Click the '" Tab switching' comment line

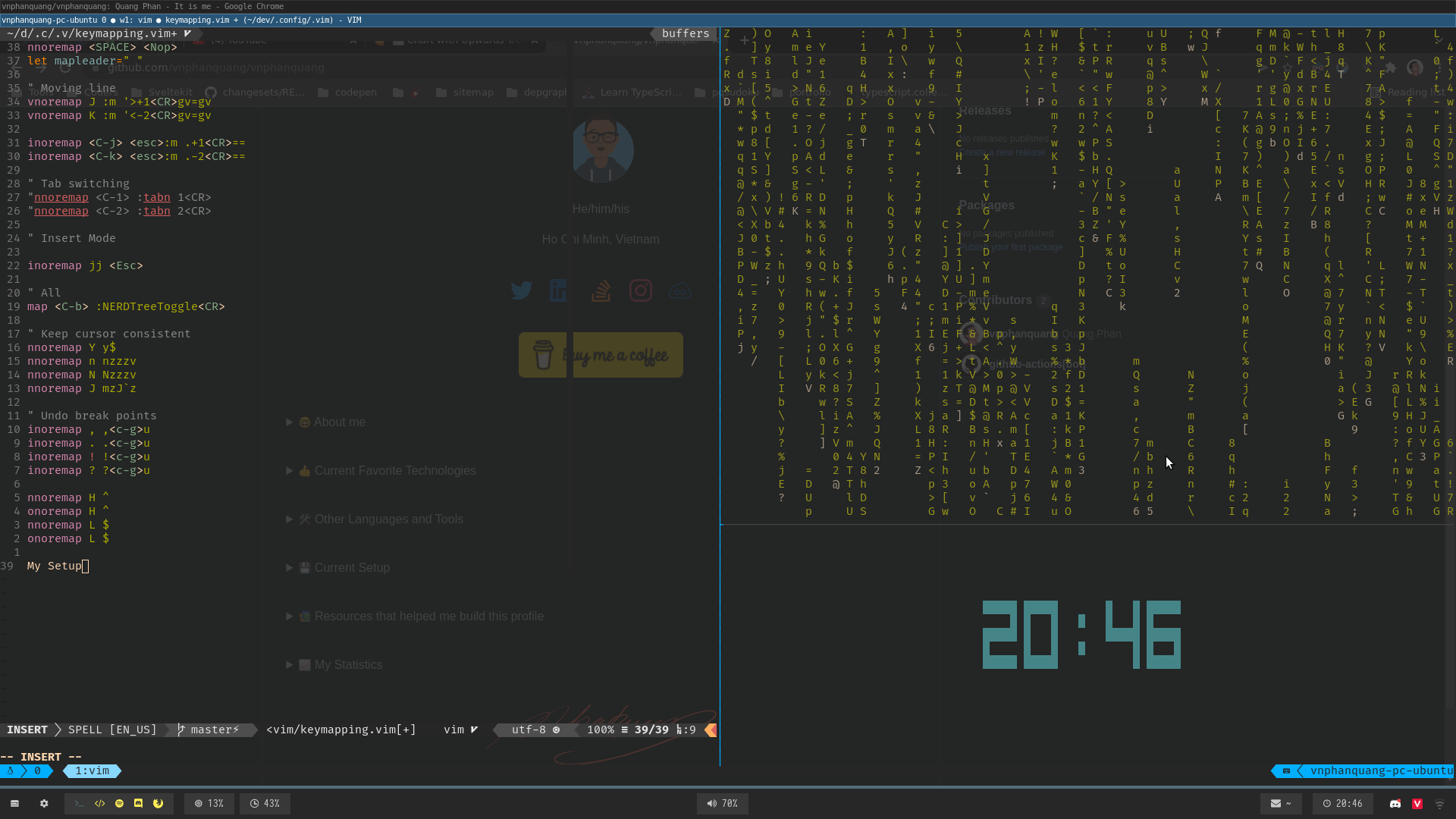(x=78, y=184)
